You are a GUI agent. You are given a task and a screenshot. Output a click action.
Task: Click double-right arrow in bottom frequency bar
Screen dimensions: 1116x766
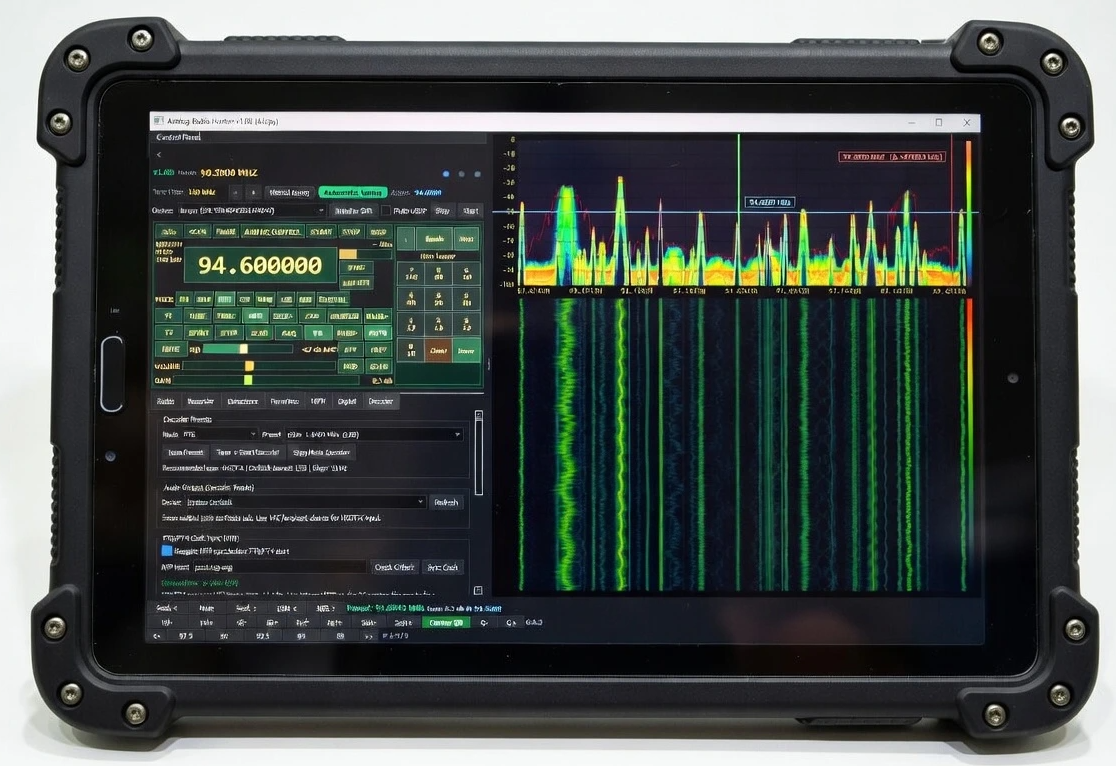pyautogui.click(x=369, y=635)
